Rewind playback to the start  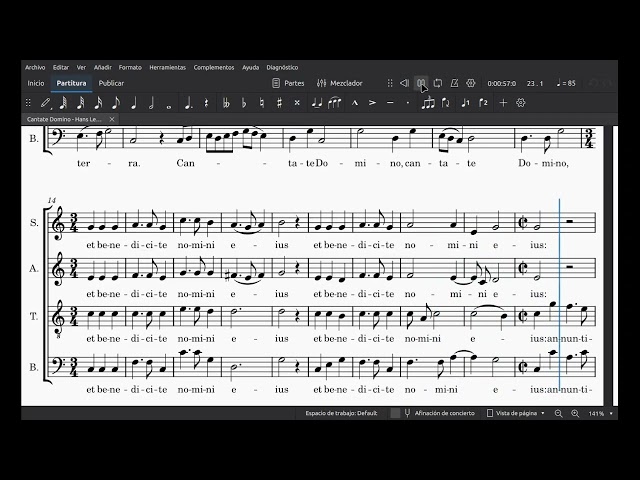pos(404,83)
